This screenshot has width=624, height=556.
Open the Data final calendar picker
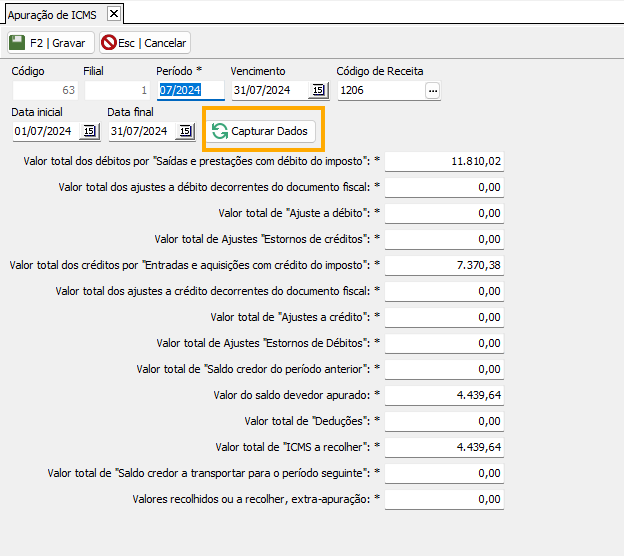point(184,131)
